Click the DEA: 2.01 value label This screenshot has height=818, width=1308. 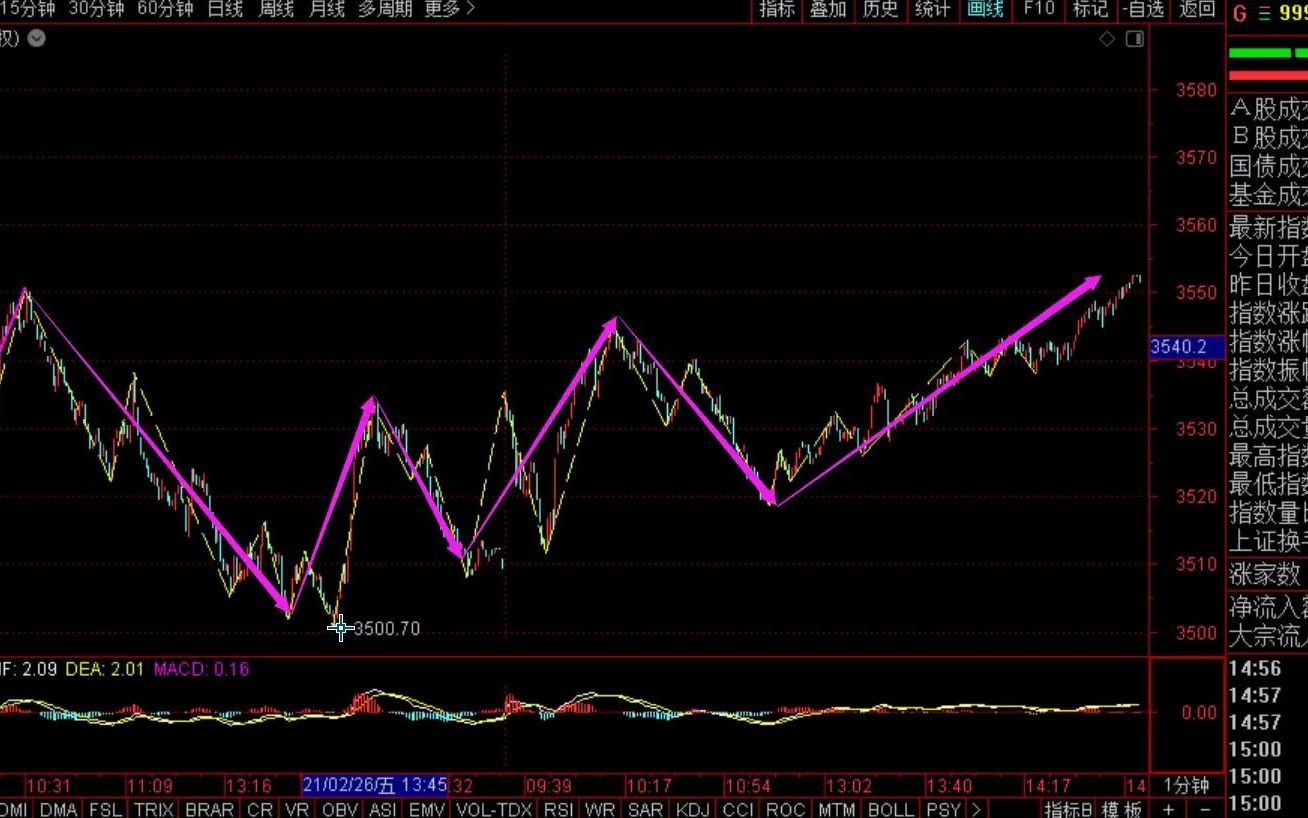tap(106, 668)
